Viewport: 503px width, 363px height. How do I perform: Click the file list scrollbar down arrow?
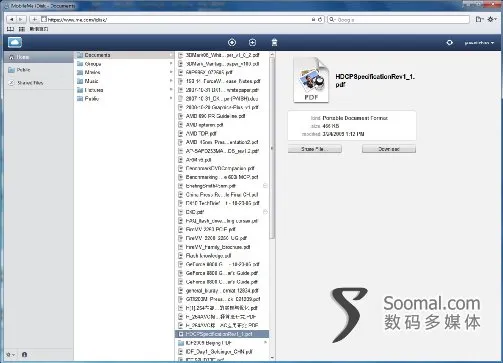(x=272, y=358)
